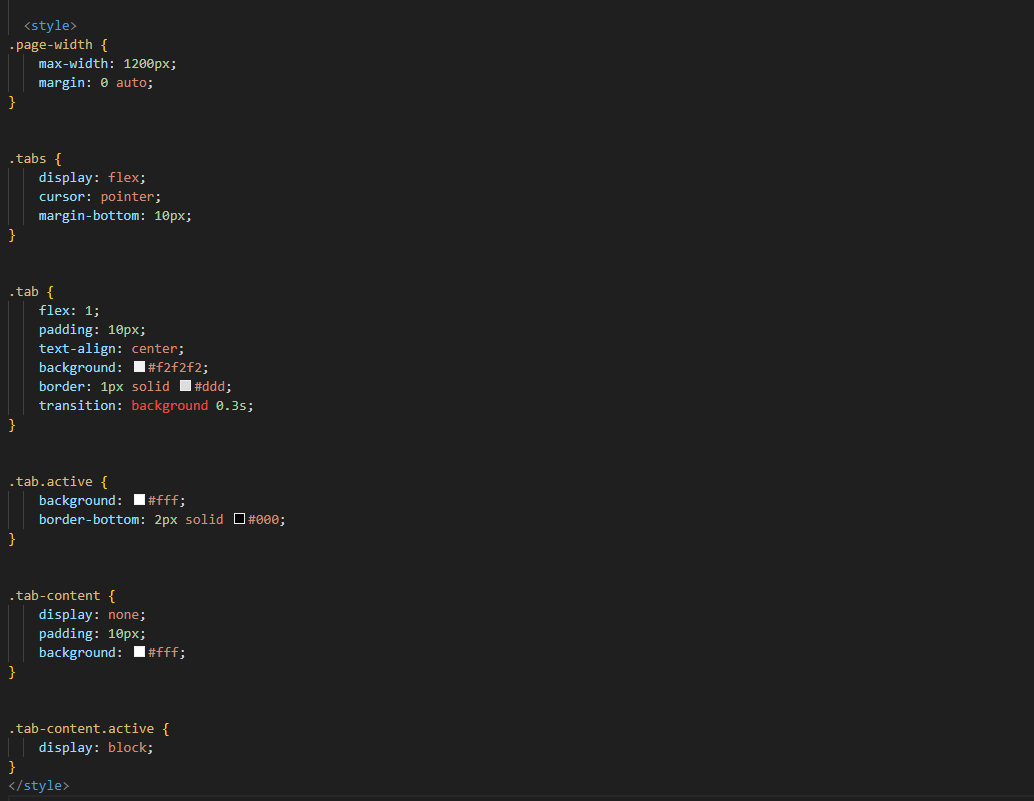
Task: Click the transition property in .tab
Action: [x=80, y=406]
